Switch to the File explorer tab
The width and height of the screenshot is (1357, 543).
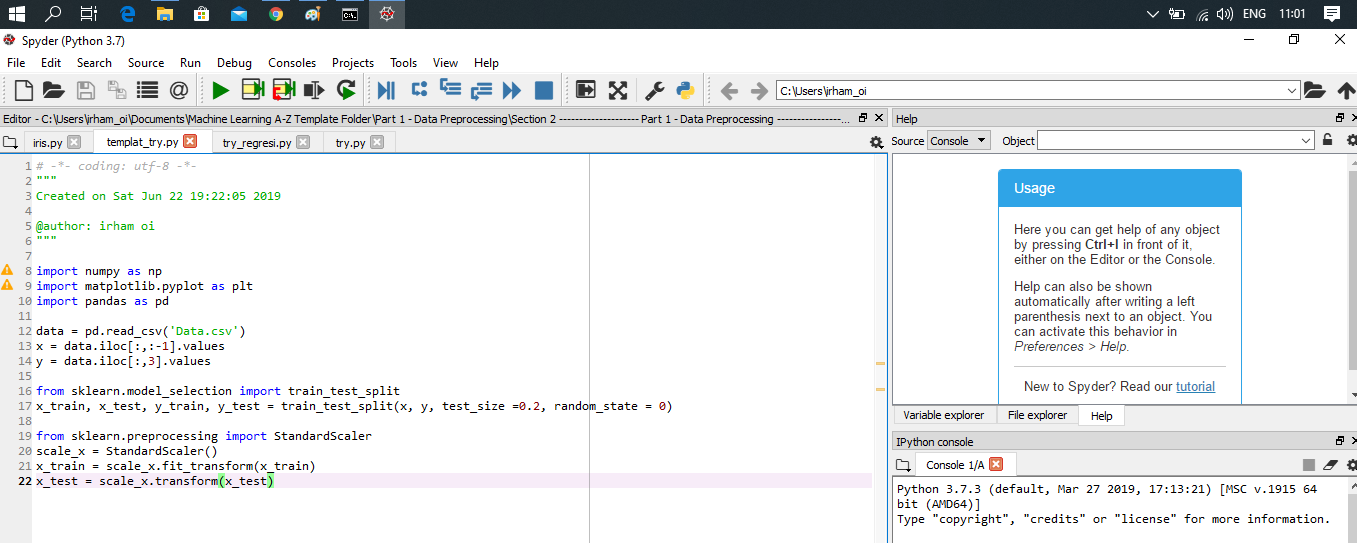[1037, 415]
